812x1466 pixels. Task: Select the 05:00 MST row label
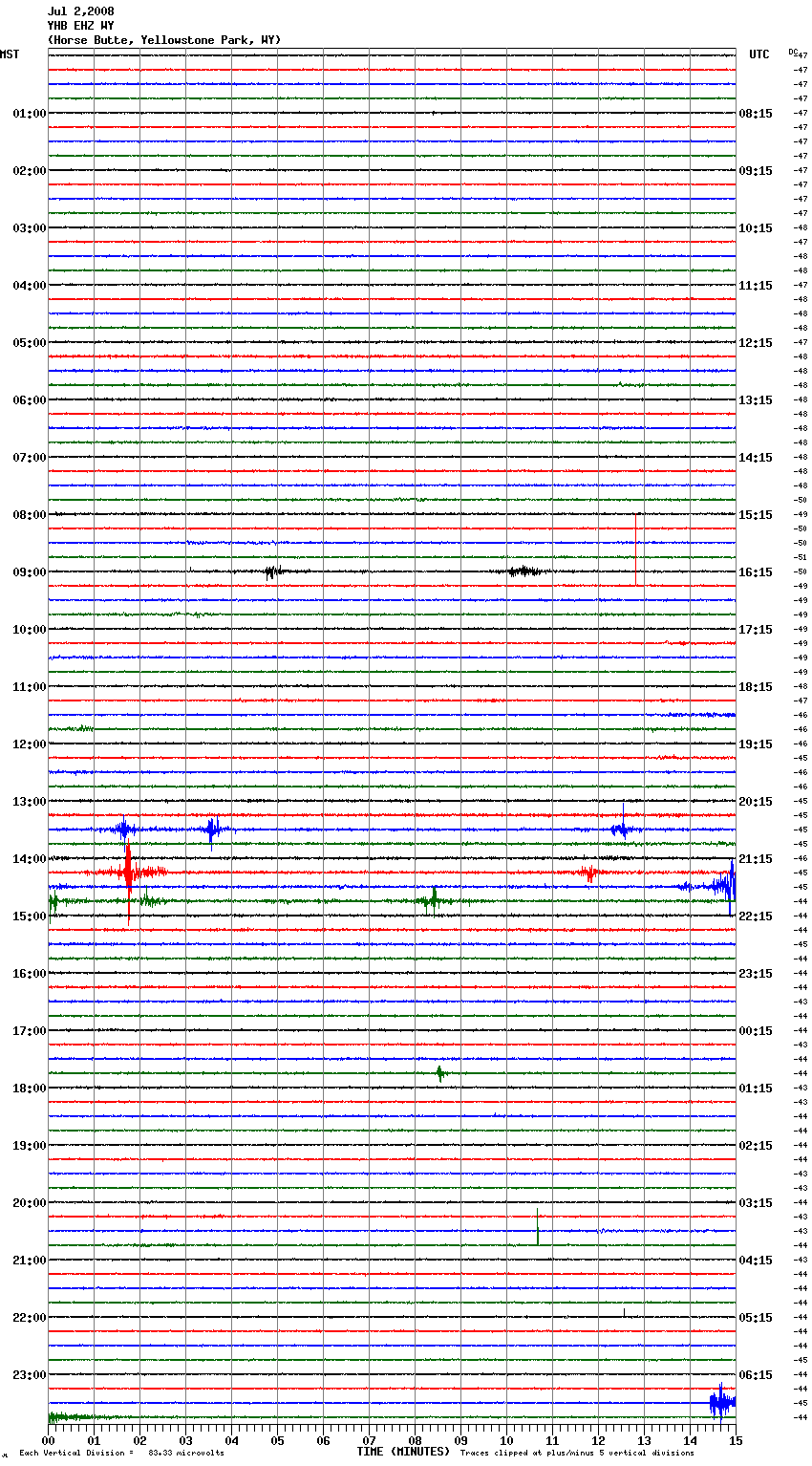coord(30,343)
